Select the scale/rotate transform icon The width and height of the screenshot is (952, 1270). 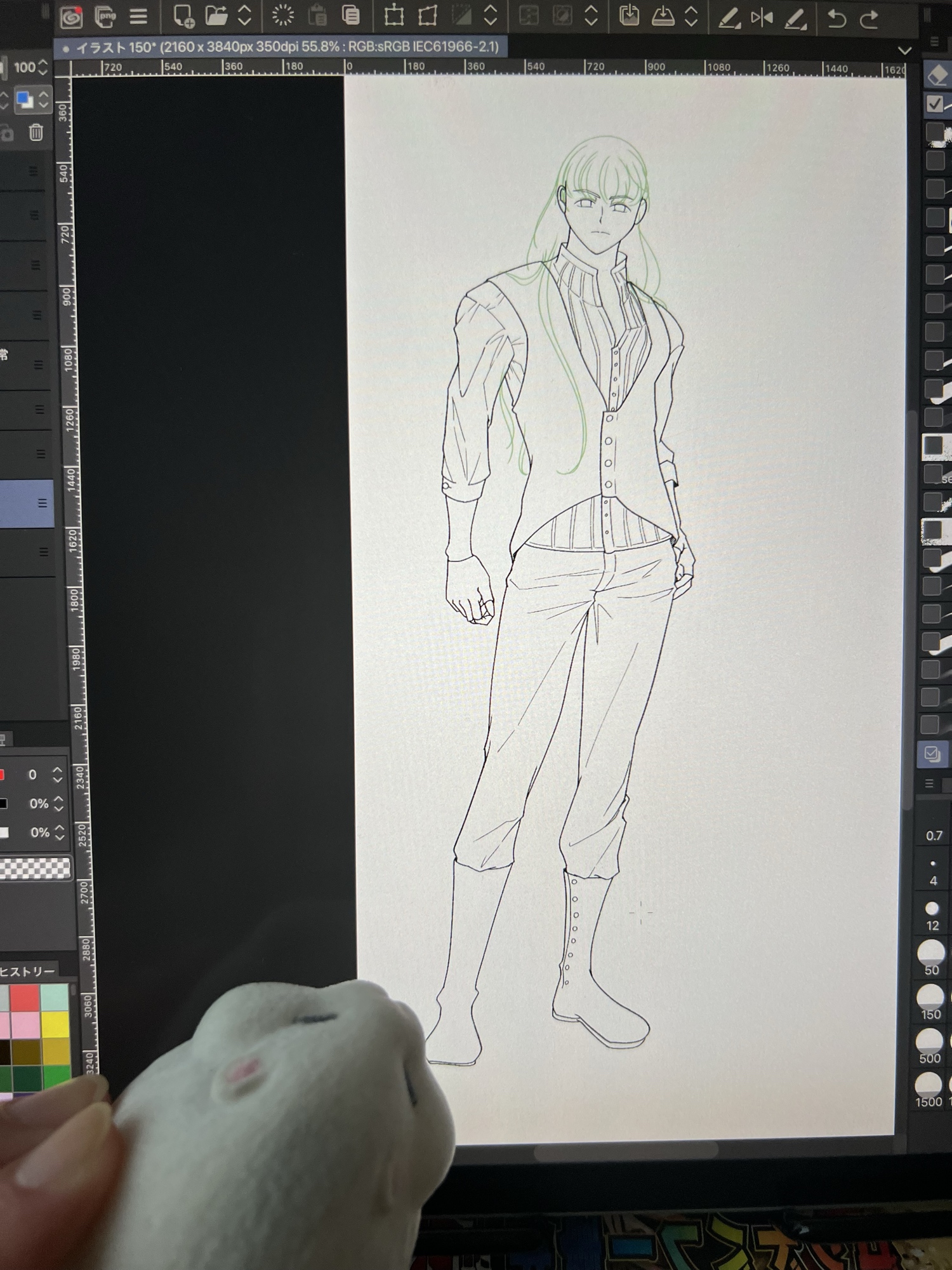(394, 16)
